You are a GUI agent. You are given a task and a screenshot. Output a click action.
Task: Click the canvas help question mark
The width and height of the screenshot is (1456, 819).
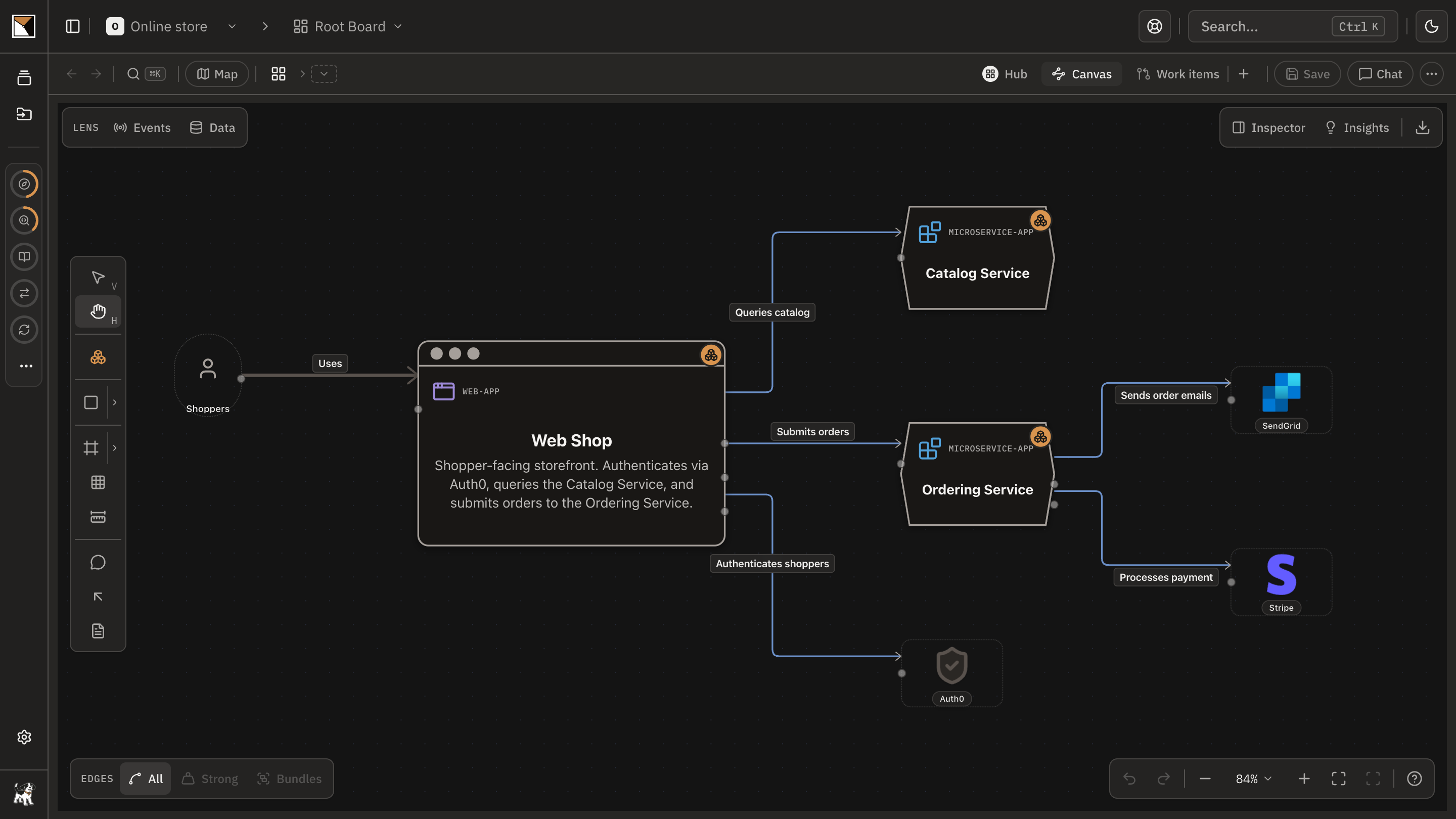coord(1414,779)
